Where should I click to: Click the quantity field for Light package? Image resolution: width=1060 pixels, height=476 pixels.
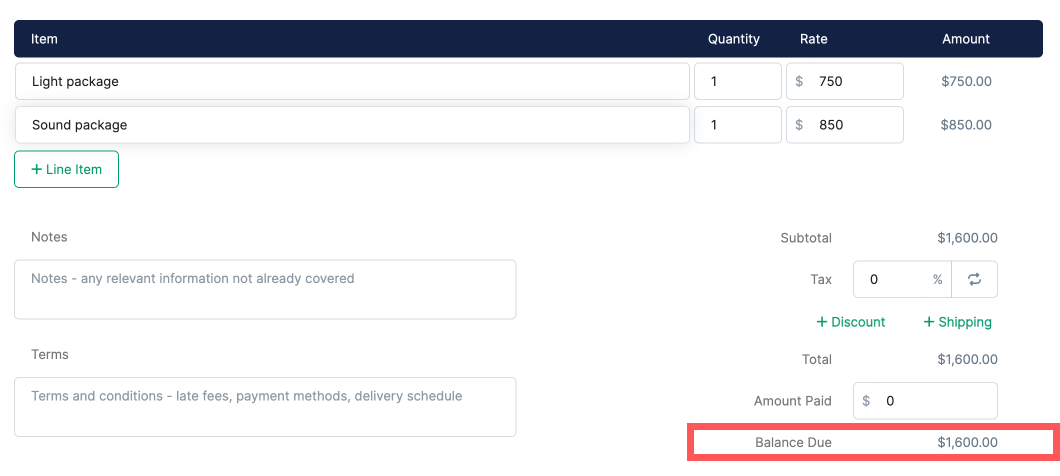738,81
